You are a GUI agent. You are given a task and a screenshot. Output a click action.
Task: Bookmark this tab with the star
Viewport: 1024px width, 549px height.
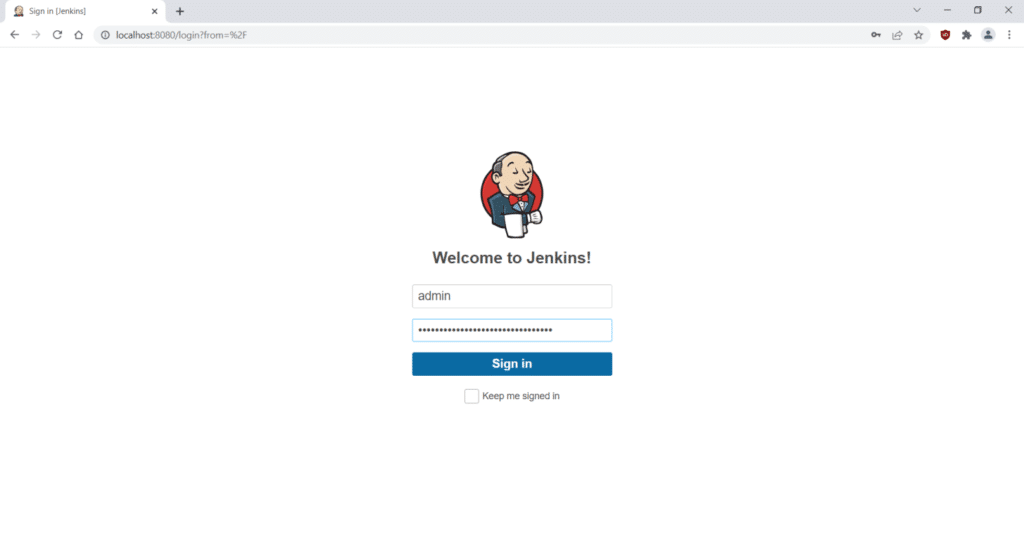pos(919,35)
